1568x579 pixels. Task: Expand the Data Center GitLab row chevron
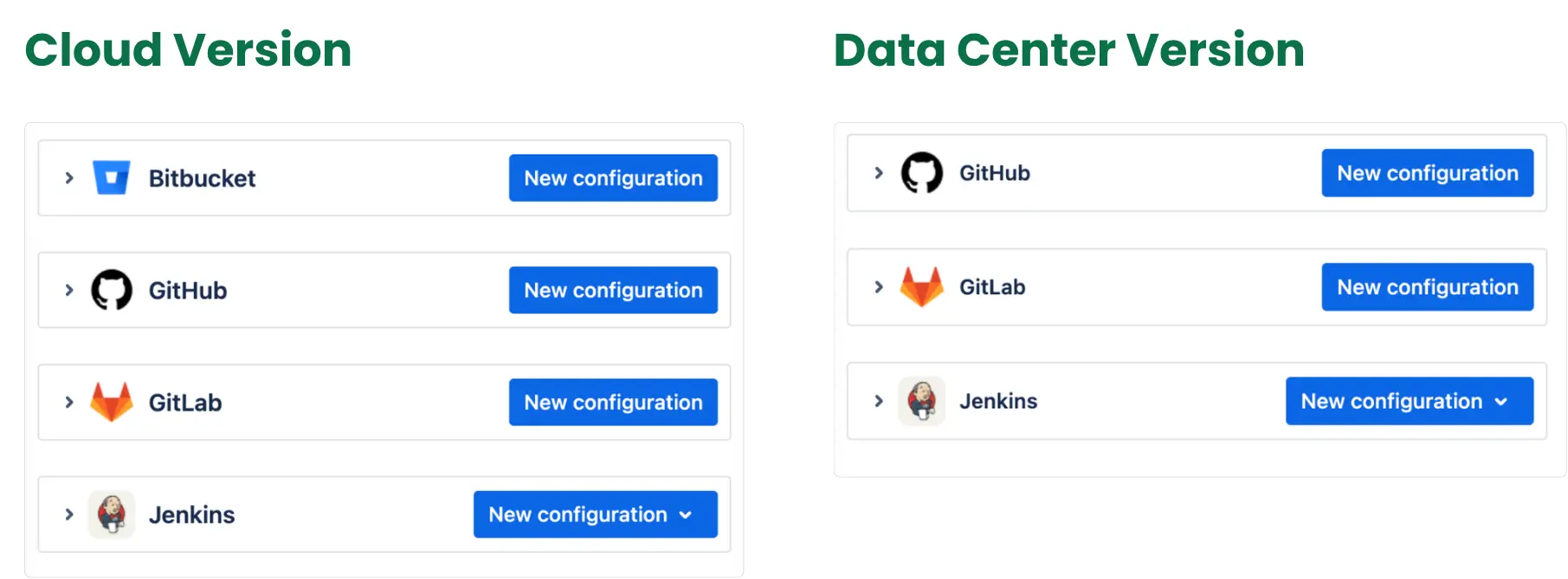pyautogui.click(x=879, y=286)
